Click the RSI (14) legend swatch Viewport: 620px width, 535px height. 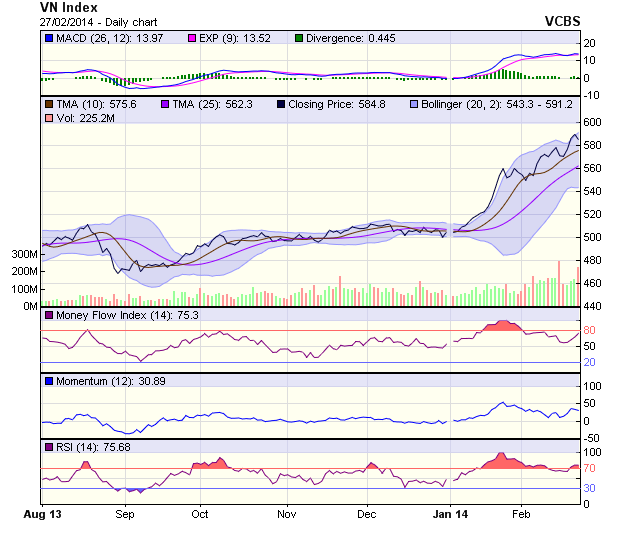[49, 446]
